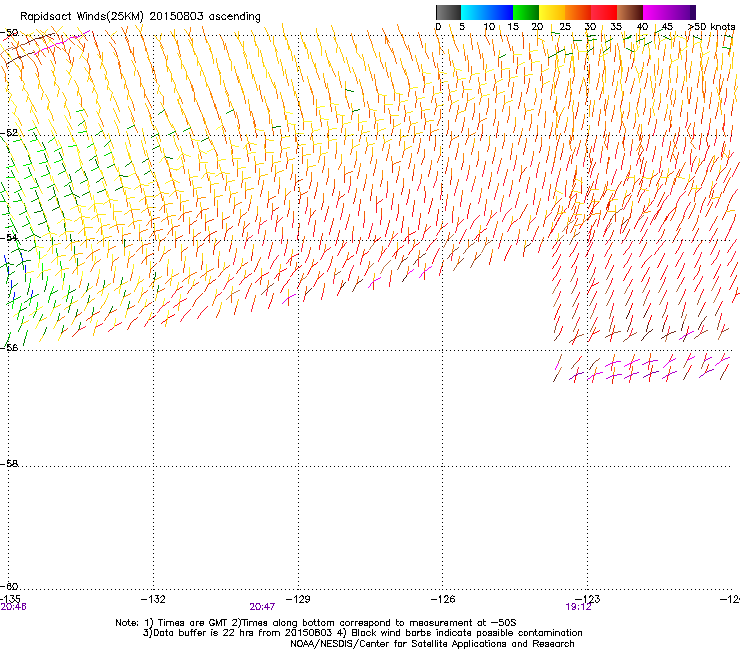Click the purple time label 20:47
The image size is (740, 650).
pos(262,607)
